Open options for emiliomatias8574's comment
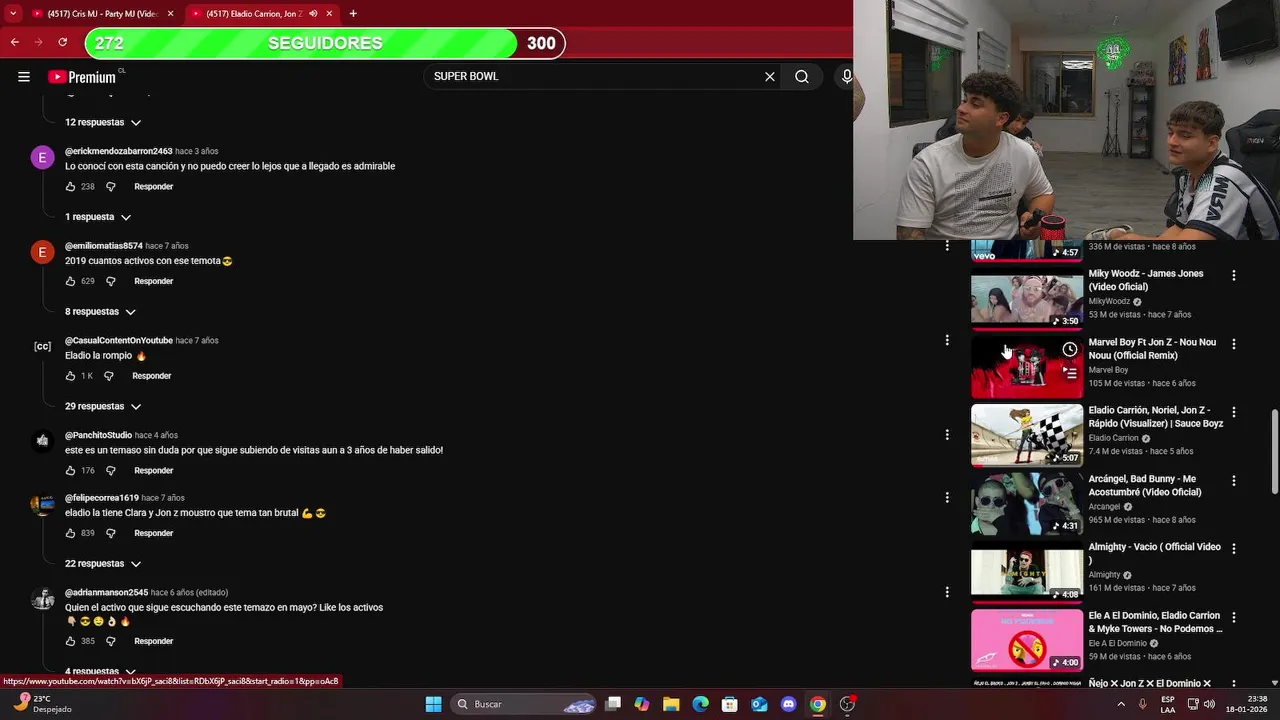This screenshot has height=720, width=1280. pos(947,246)
